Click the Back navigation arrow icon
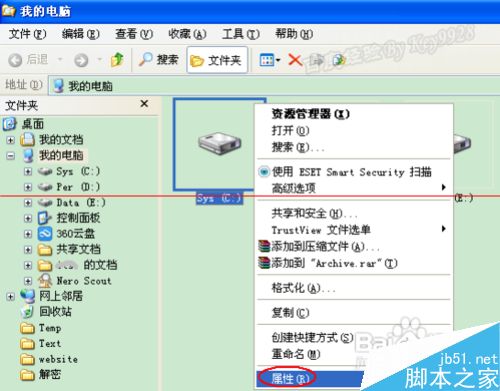The width and height of the screenshot is (500, 391). [15, 60]
